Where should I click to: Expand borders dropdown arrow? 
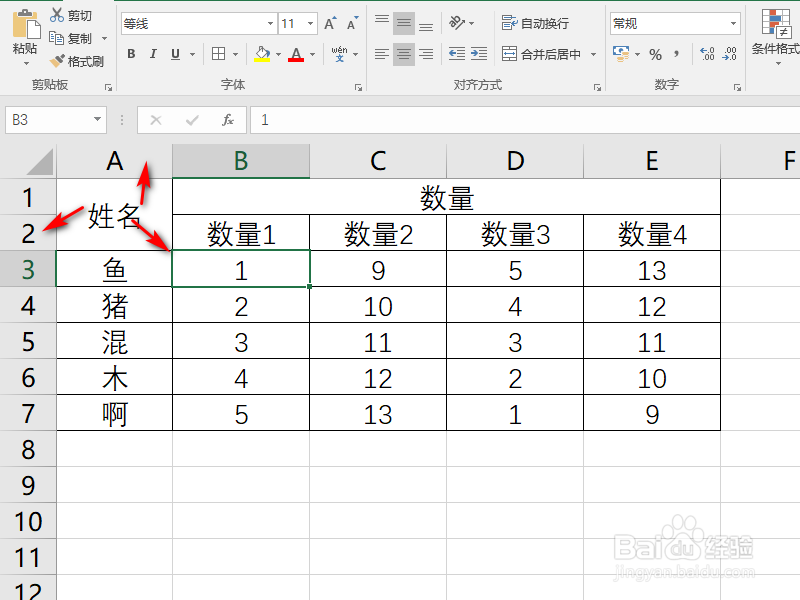coord(235,54)
